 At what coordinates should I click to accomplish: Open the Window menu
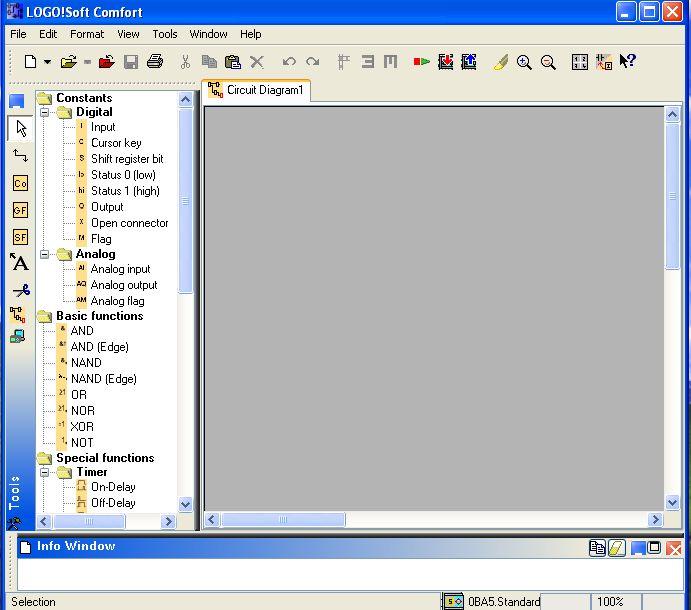click(x=208, y=34)
